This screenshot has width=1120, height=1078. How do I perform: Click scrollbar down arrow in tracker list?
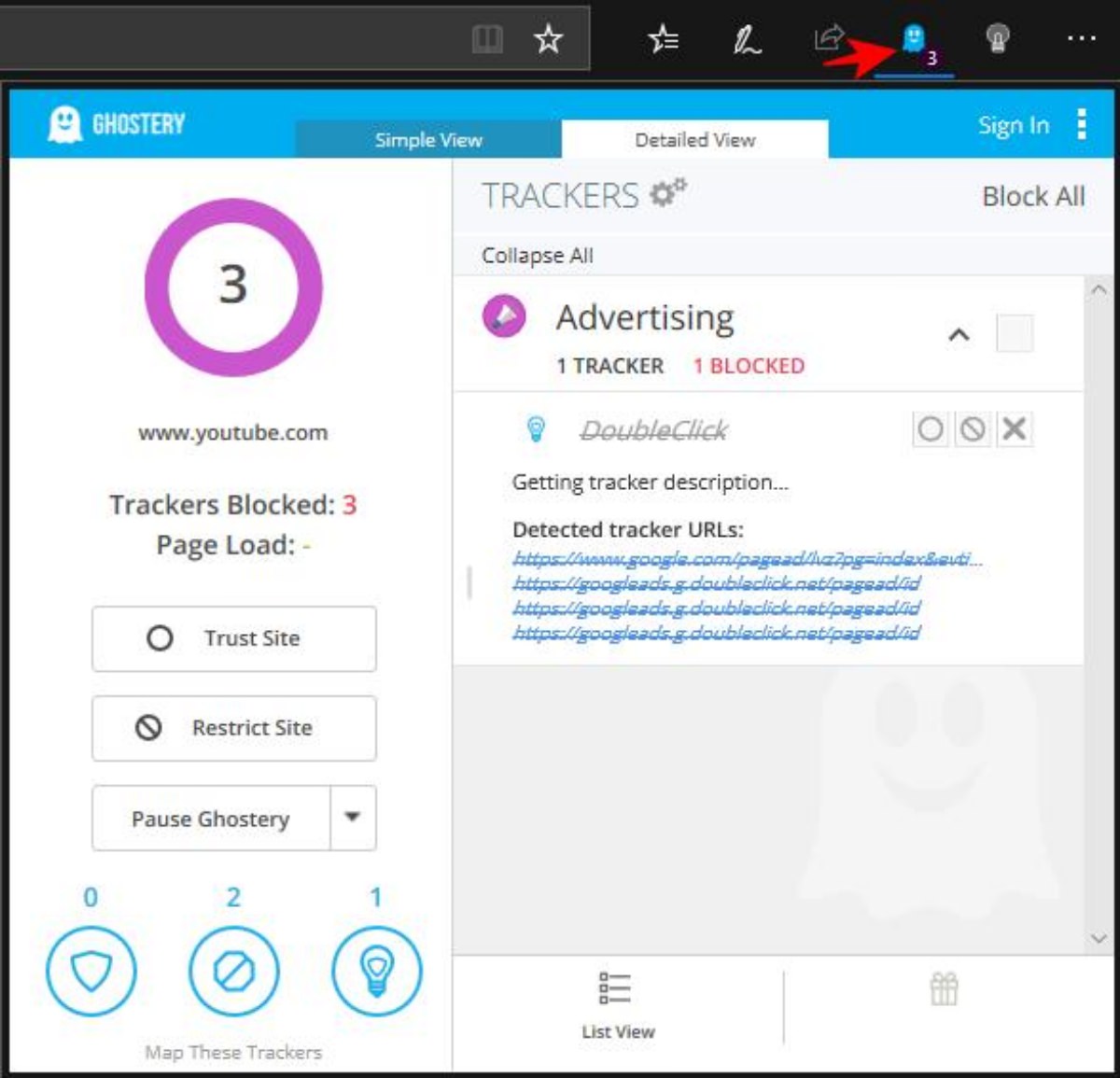pos(1099,939)
